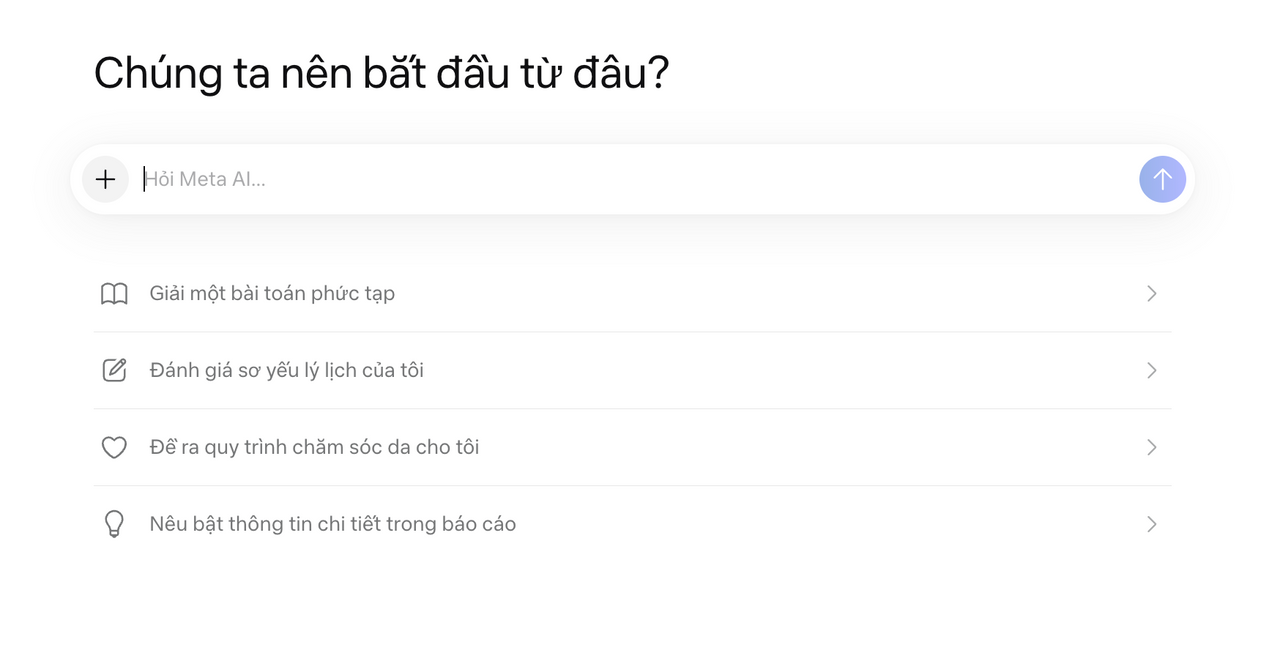
Task: Pick 'Đề ra quy trình chăm sóc da cho tôi'
Action: coord(314,447)
